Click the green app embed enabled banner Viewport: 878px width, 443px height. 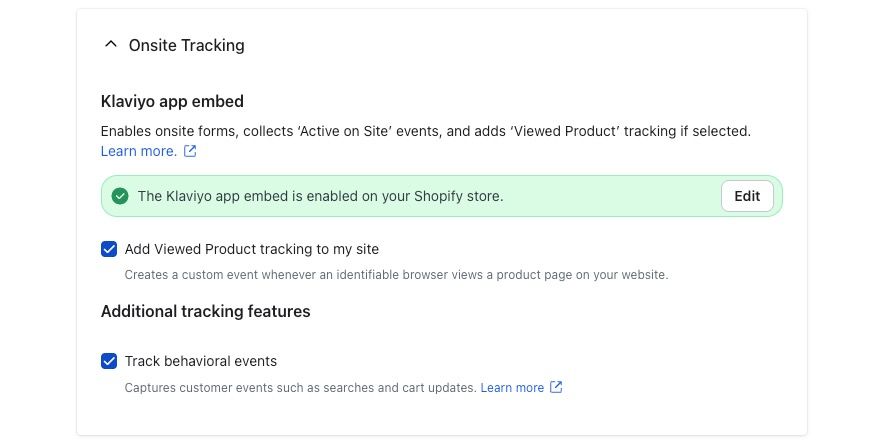click(x=442, y=196)
